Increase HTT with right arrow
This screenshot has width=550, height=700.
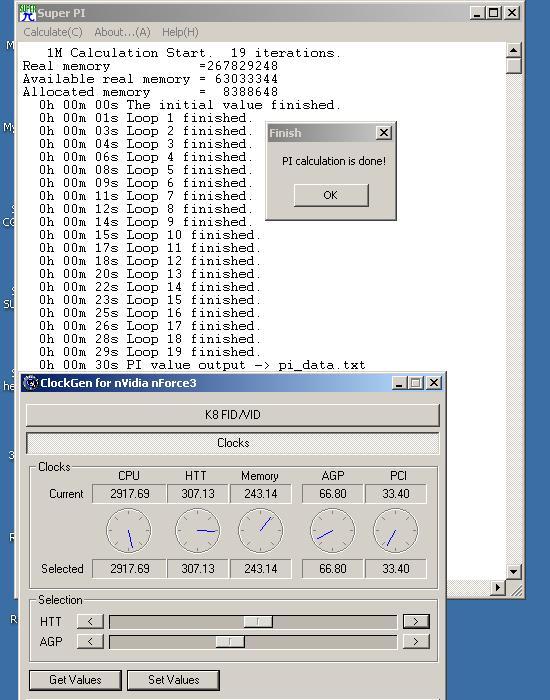tap(416, 621)
